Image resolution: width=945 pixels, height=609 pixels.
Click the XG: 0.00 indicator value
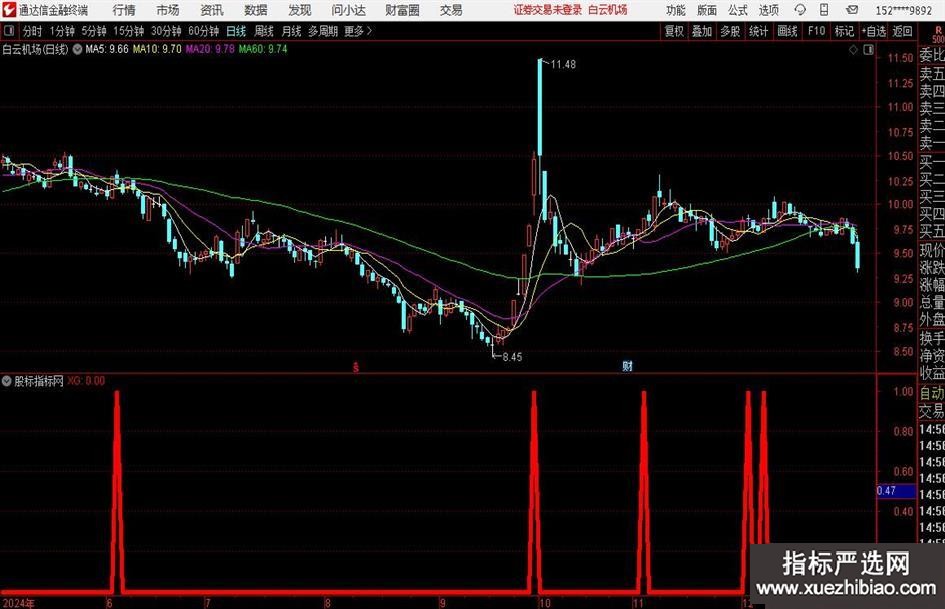[86, 380]
